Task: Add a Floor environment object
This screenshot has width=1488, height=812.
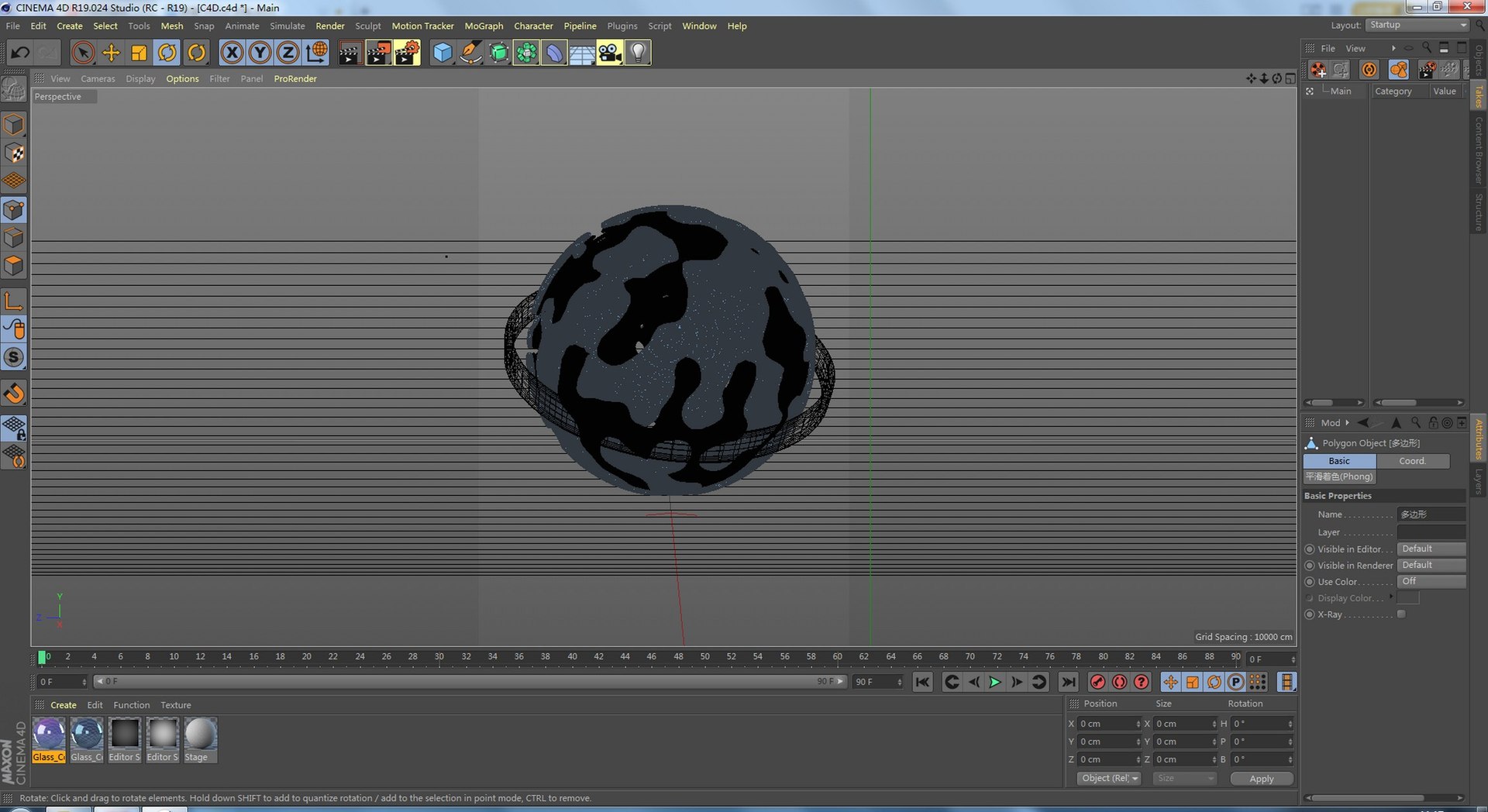Action: point(582,53)
